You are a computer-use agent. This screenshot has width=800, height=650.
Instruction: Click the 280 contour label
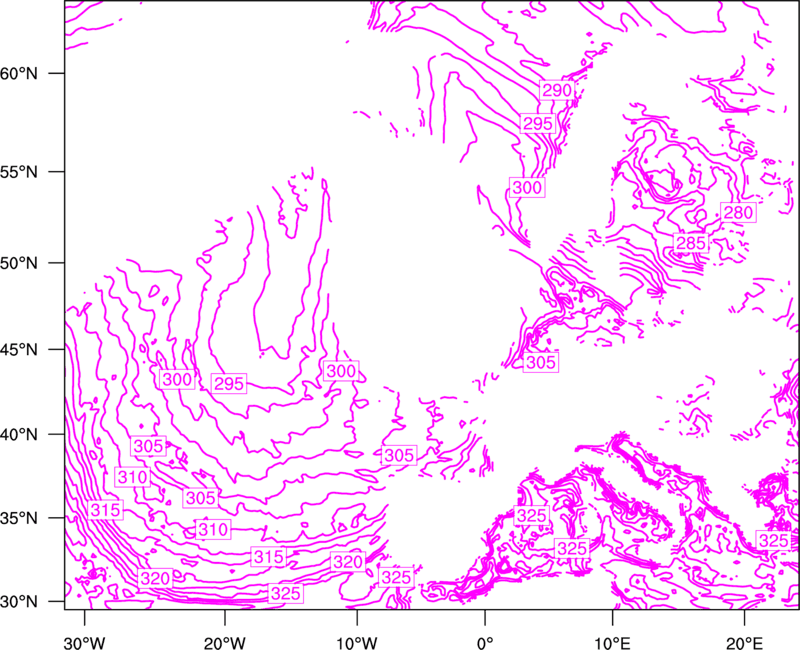coord(738,212)
